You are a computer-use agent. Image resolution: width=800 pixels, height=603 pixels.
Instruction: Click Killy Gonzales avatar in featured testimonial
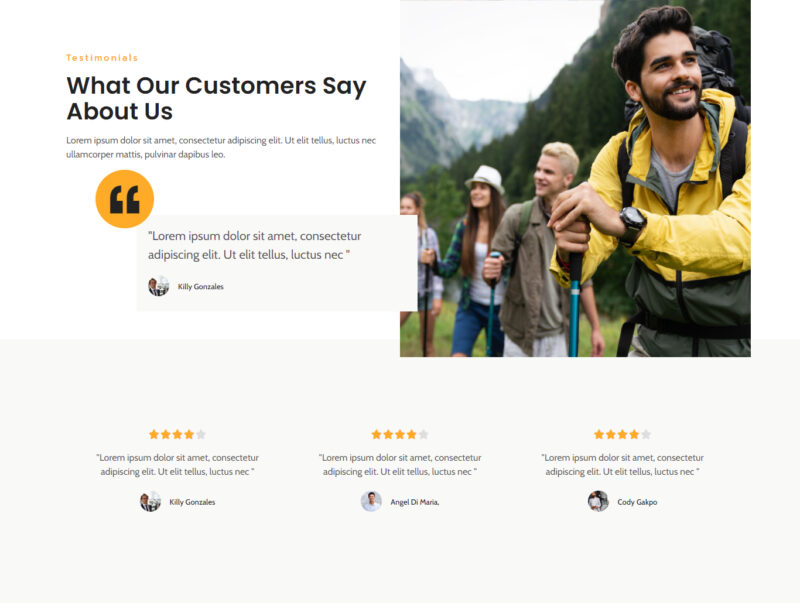[158, 286]
